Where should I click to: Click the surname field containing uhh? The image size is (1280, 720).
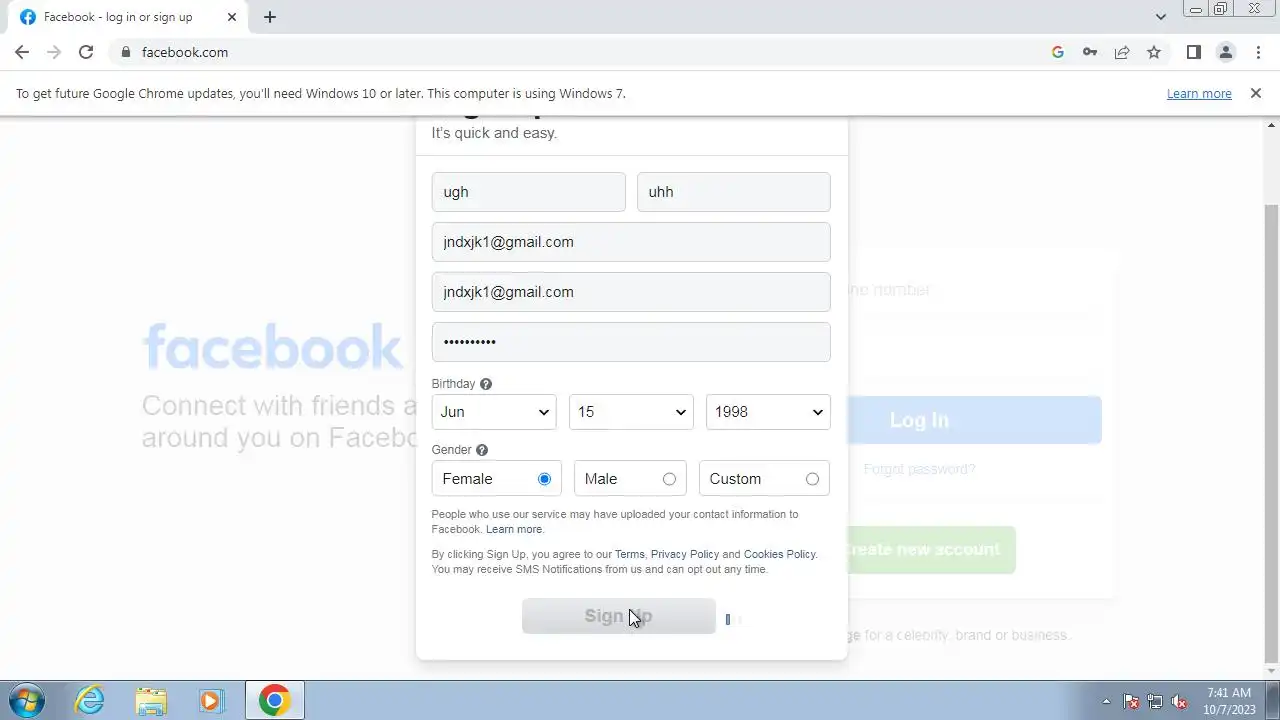click(x=734, y=192)
